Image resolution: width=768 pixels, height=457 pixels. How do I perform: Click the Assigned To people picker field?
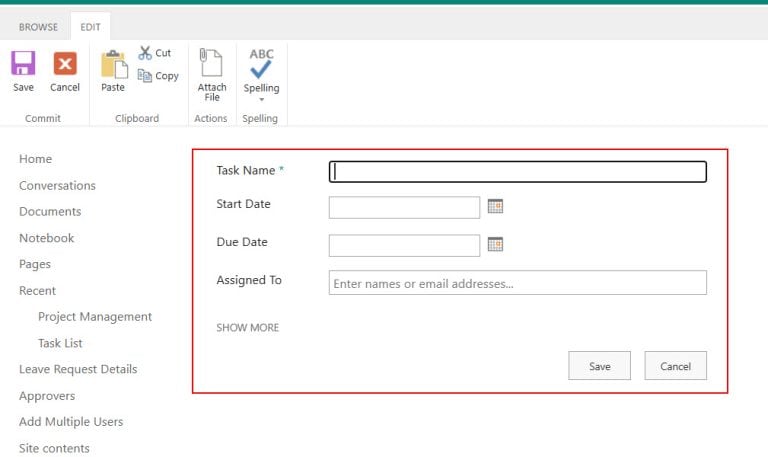coord(518,283)
